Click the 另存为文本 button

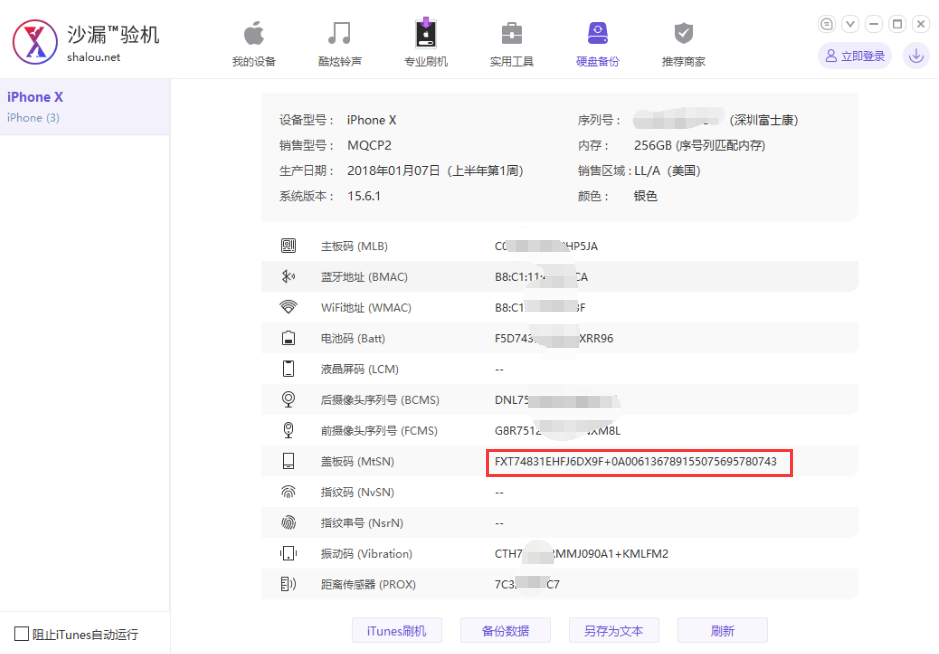(614, 631)
